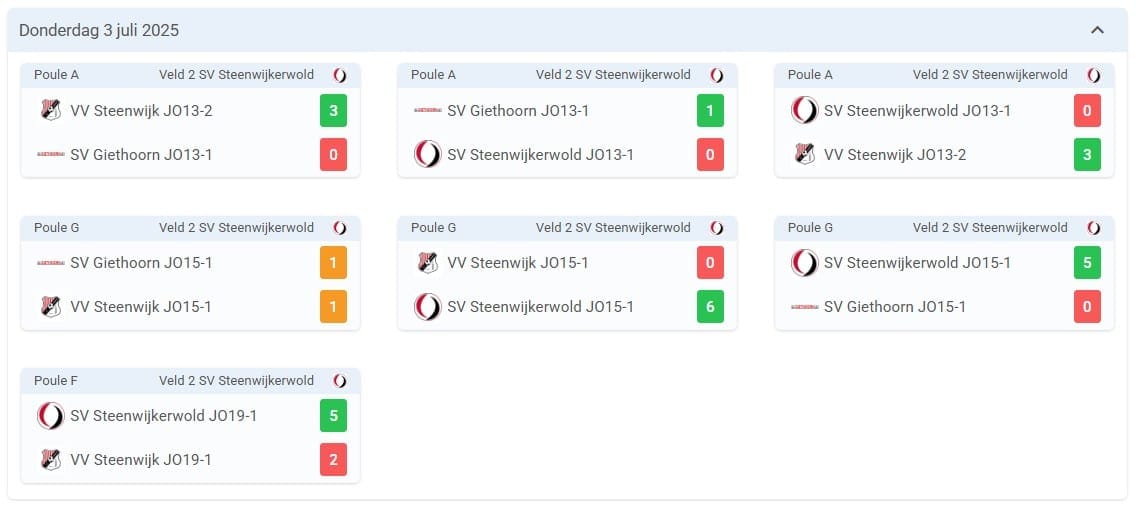Viewport: 1136px width, 508px height.
Task: Open the VV Steenwijk JO13-2 team in third match
Action: coord(895,154)
